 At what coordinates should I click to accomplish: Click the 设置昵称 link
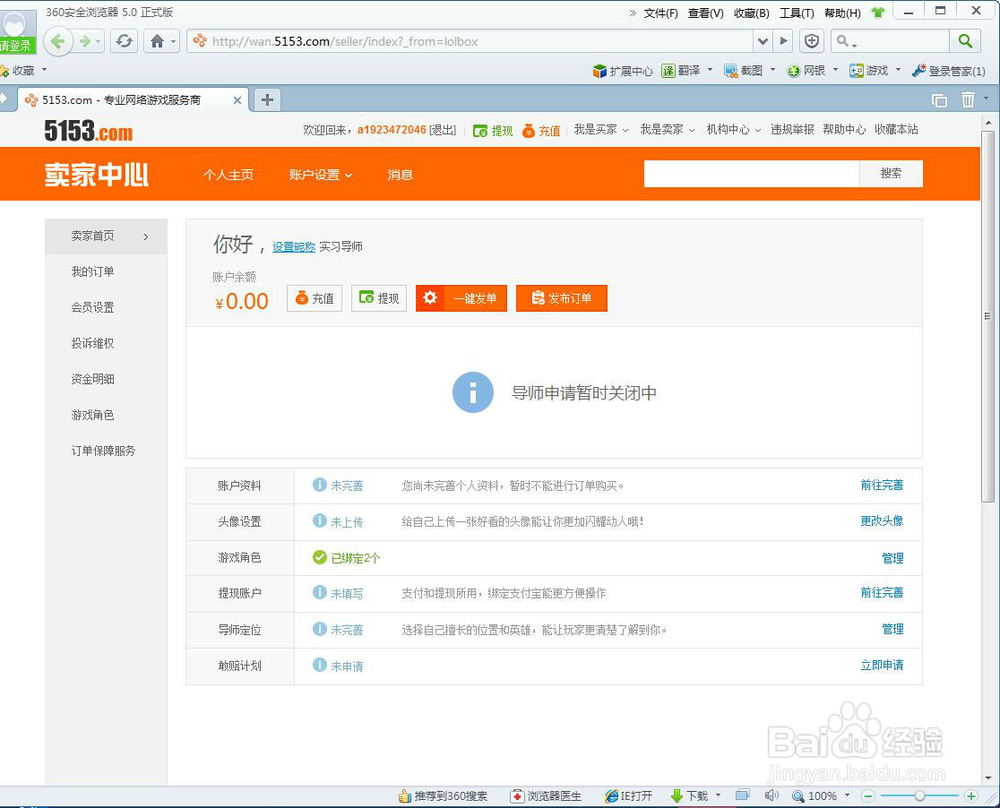tap(294, 247)
